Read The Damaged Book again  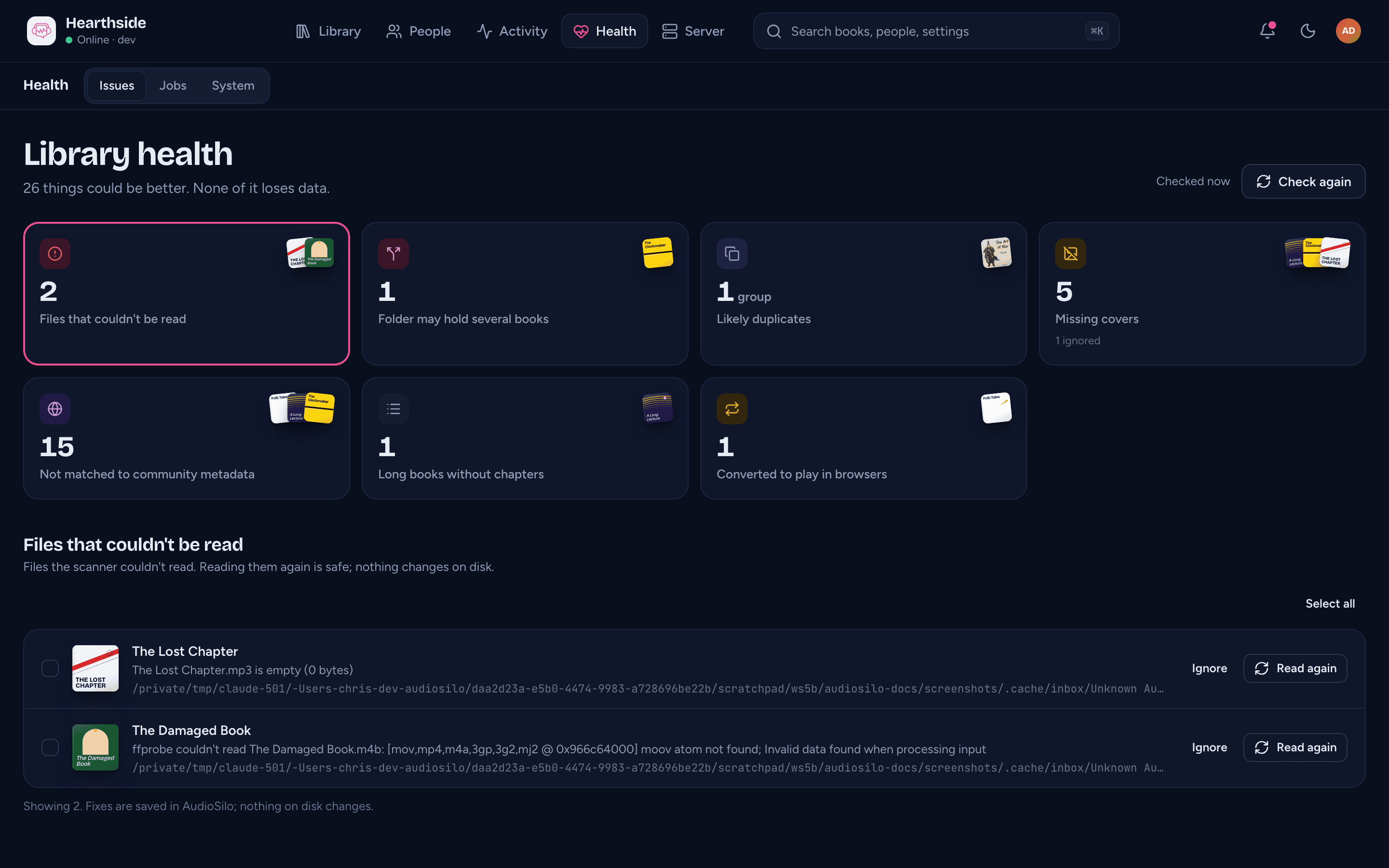coord(1295,747)
